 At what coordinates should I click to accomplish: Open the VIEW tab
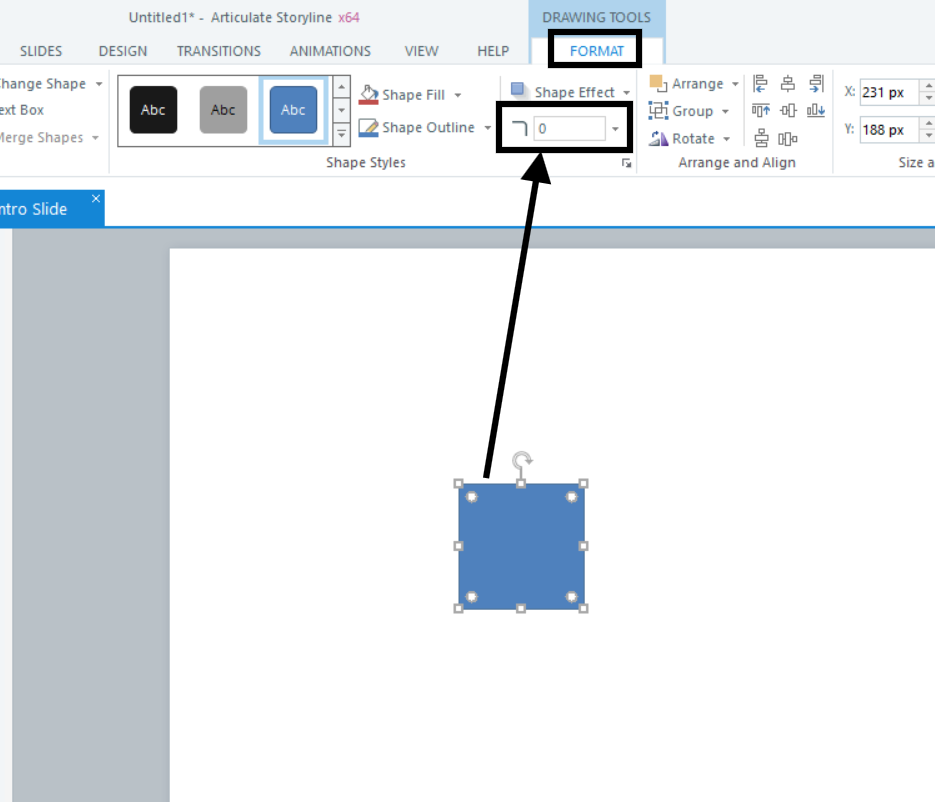coord(422,51)
